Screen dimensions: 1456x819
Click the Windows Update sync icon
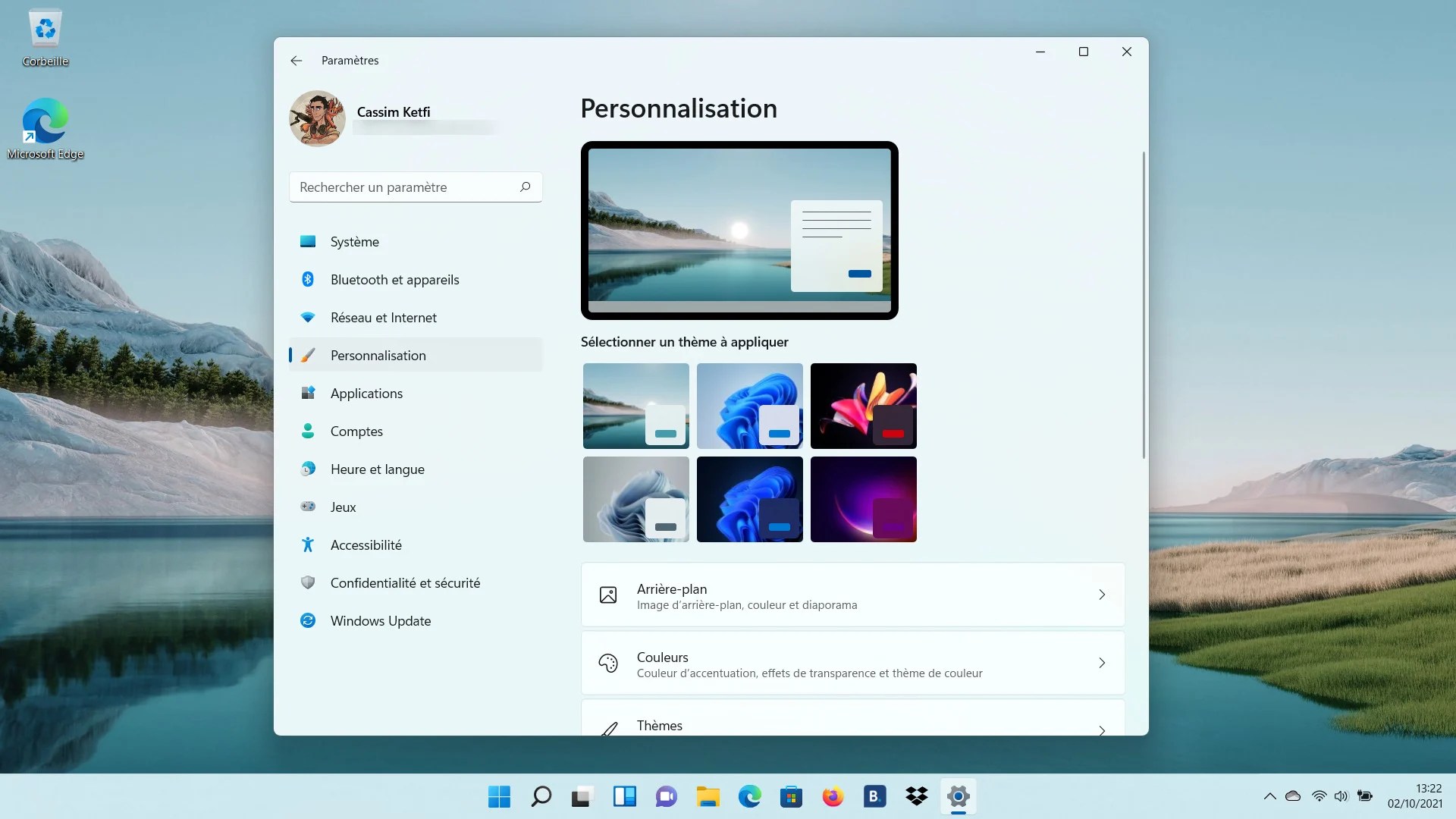click(x=308, y=620)
